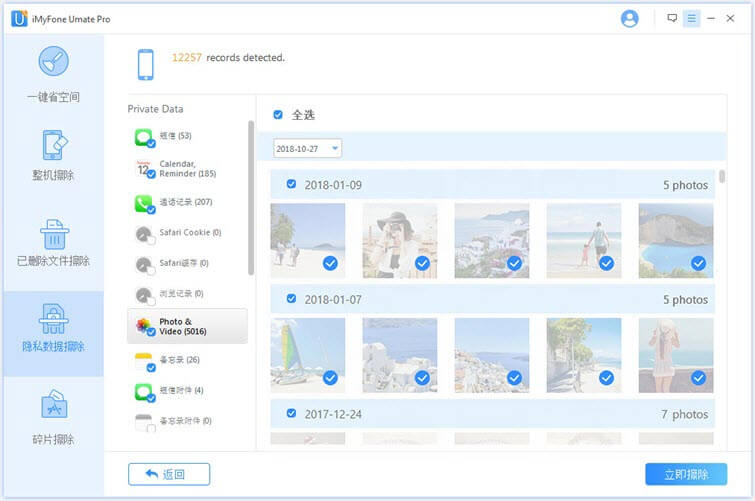Click the Calendar, Reminder icon

144,169
